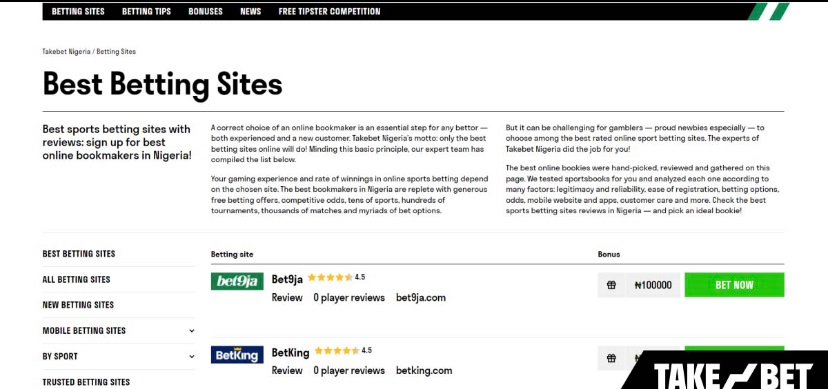Open the BetKing Review link
The image size is (828, 389).
[287, 371]
